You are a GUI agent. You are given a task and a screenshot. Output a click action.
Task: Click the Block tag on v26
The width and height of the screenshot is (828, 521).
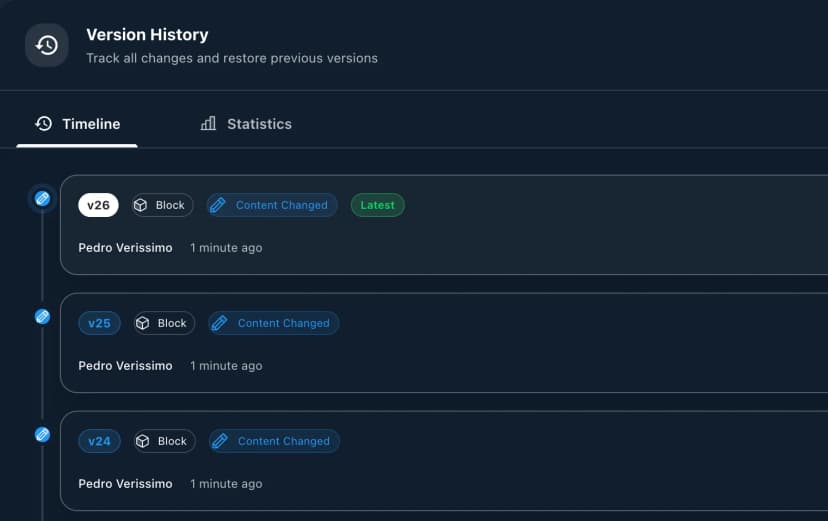162,205
